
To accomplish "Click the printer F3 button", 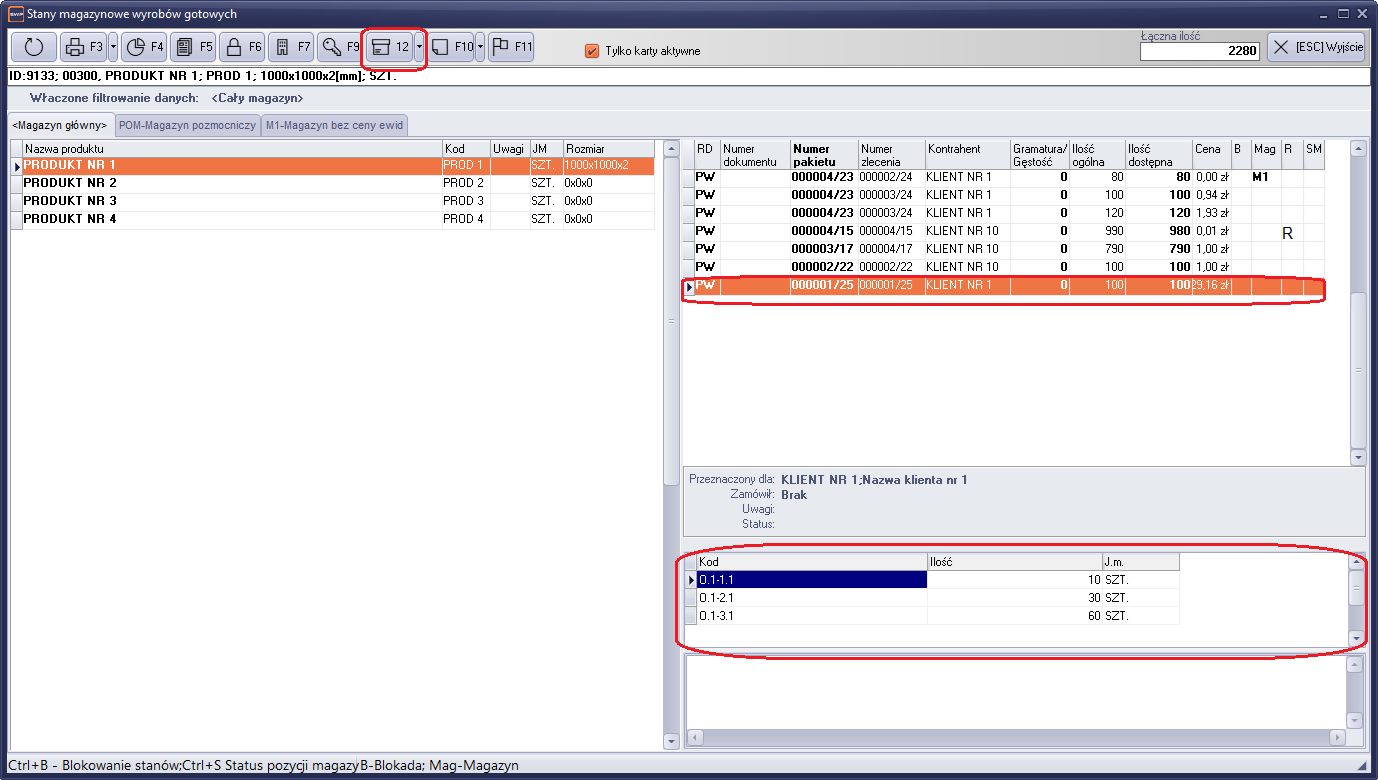I will (x=82, y=47).
